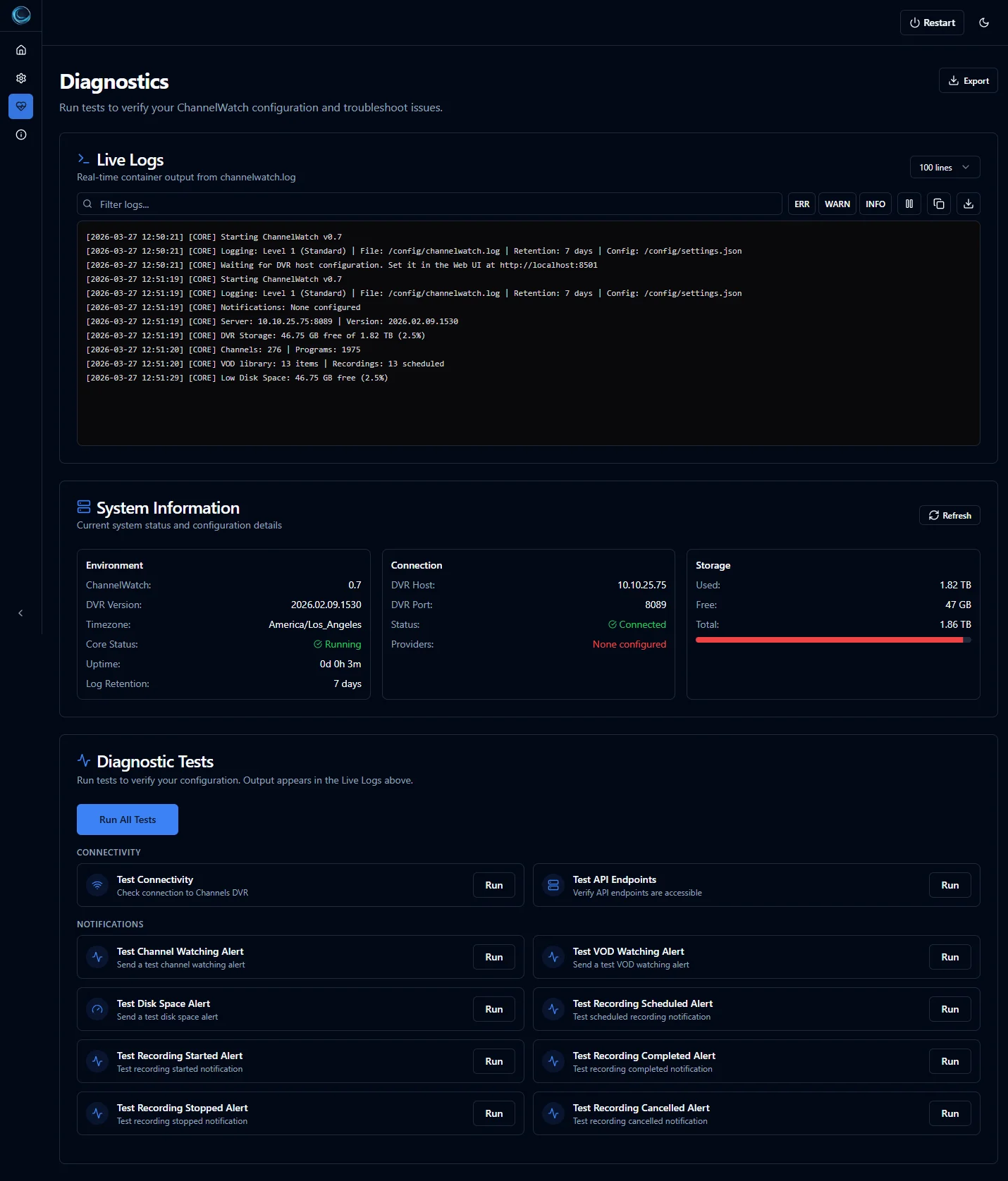Image resolution: width=1008 pixels, height=1181 pixels.
Task: Click the Low Disk Space log line
Action: click(237, 378)
